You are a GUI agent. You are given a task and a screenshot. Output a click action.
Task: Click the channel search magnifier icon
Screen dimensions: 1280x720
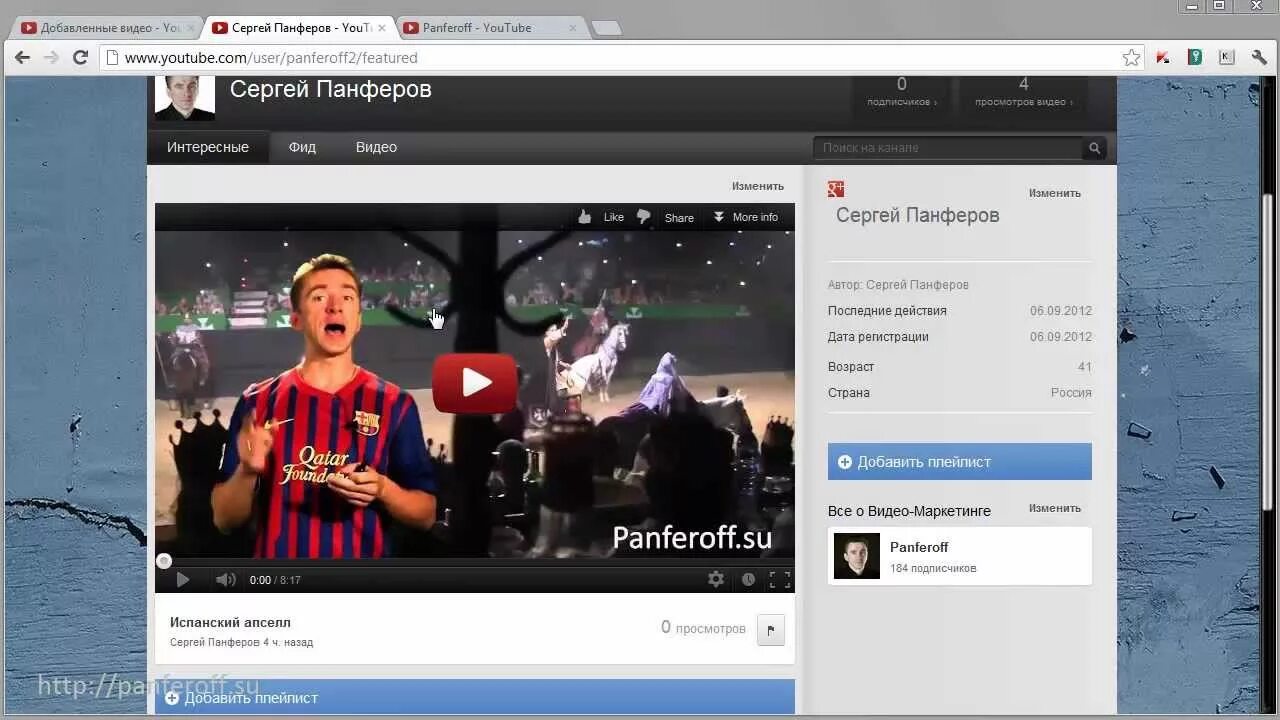[1095, 148]
